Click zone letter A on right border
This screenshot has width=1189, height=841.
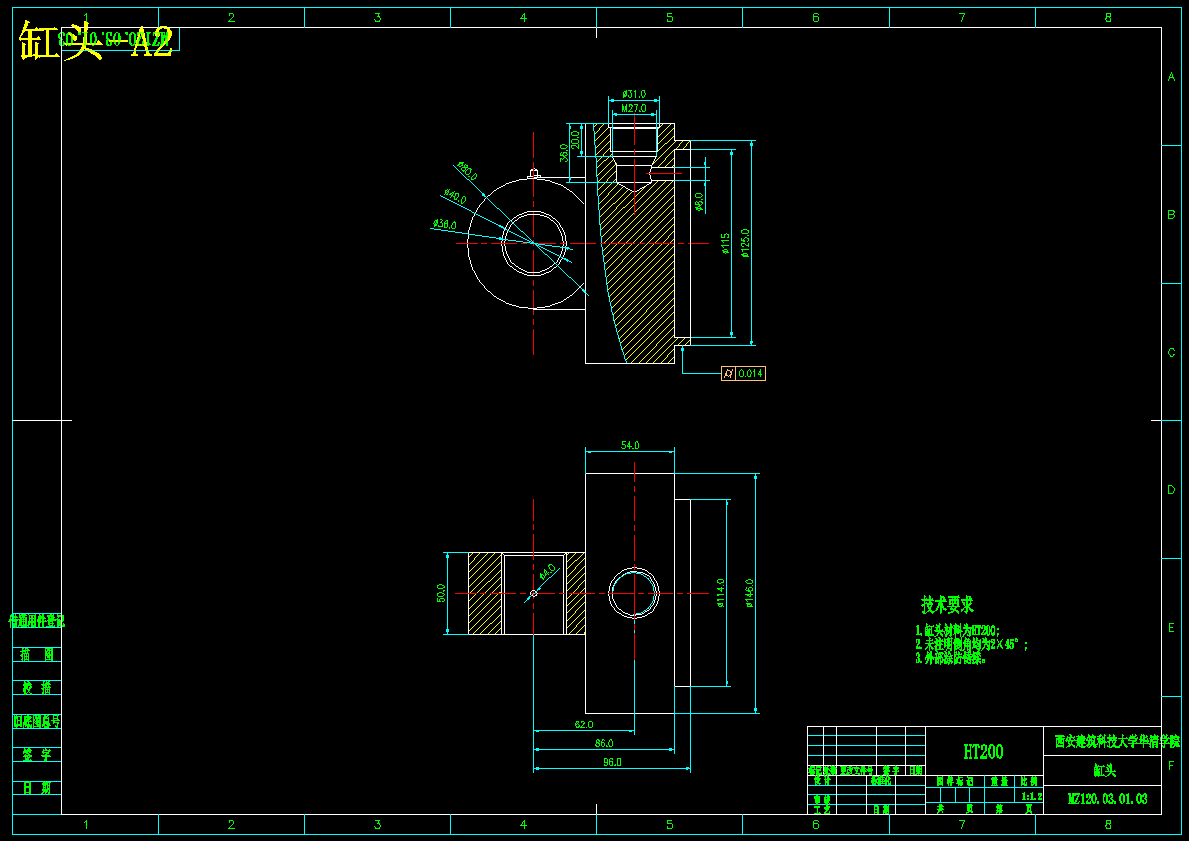pos(1172,77)
